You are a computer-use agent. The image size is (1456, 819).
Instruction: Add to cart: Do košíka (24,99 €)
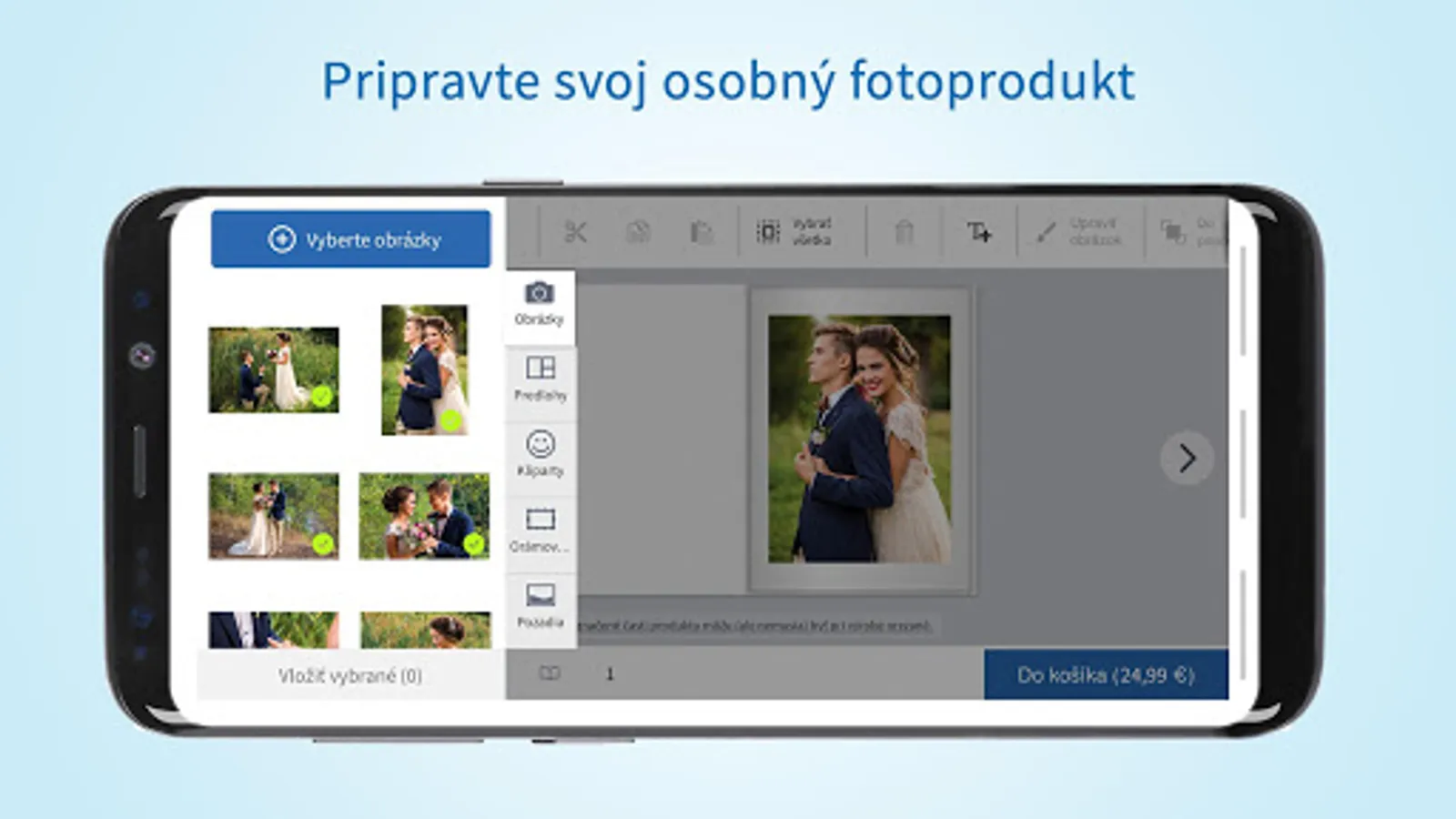[1106, 675]
